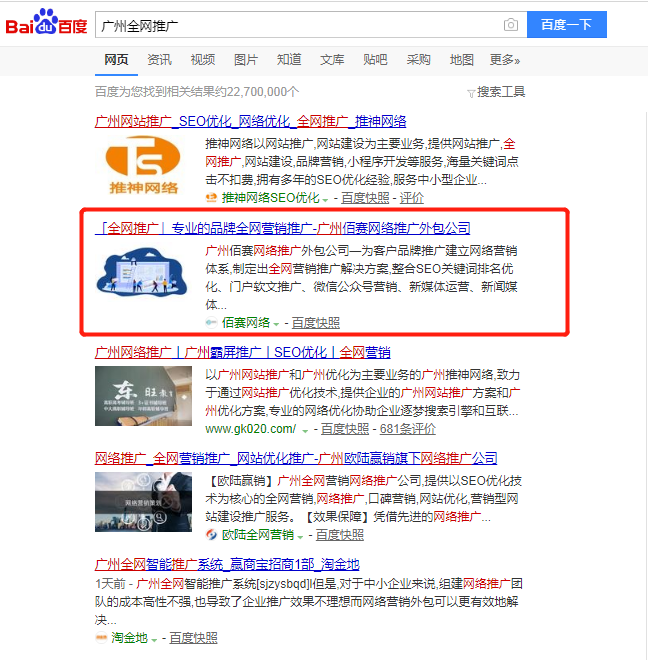Screen dimensions: 648x660
Task: Open 百度快照 for 欧陆全网营销 result
Action: tap(339, 535)
